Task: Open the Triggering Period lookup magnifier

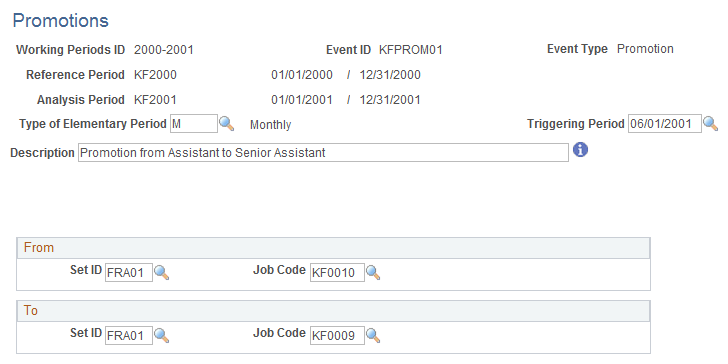Action: (x=710, y=124)
